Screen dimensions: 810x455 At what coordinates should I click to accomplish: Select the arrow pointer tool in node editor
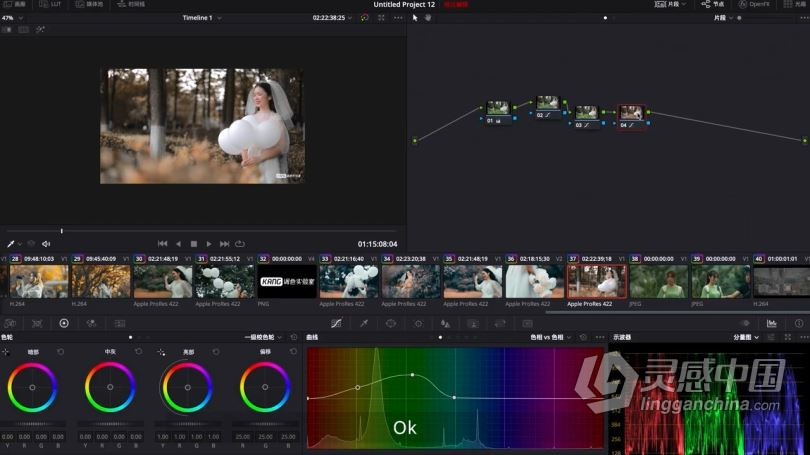pyautogui.click(x=415, y=18)
